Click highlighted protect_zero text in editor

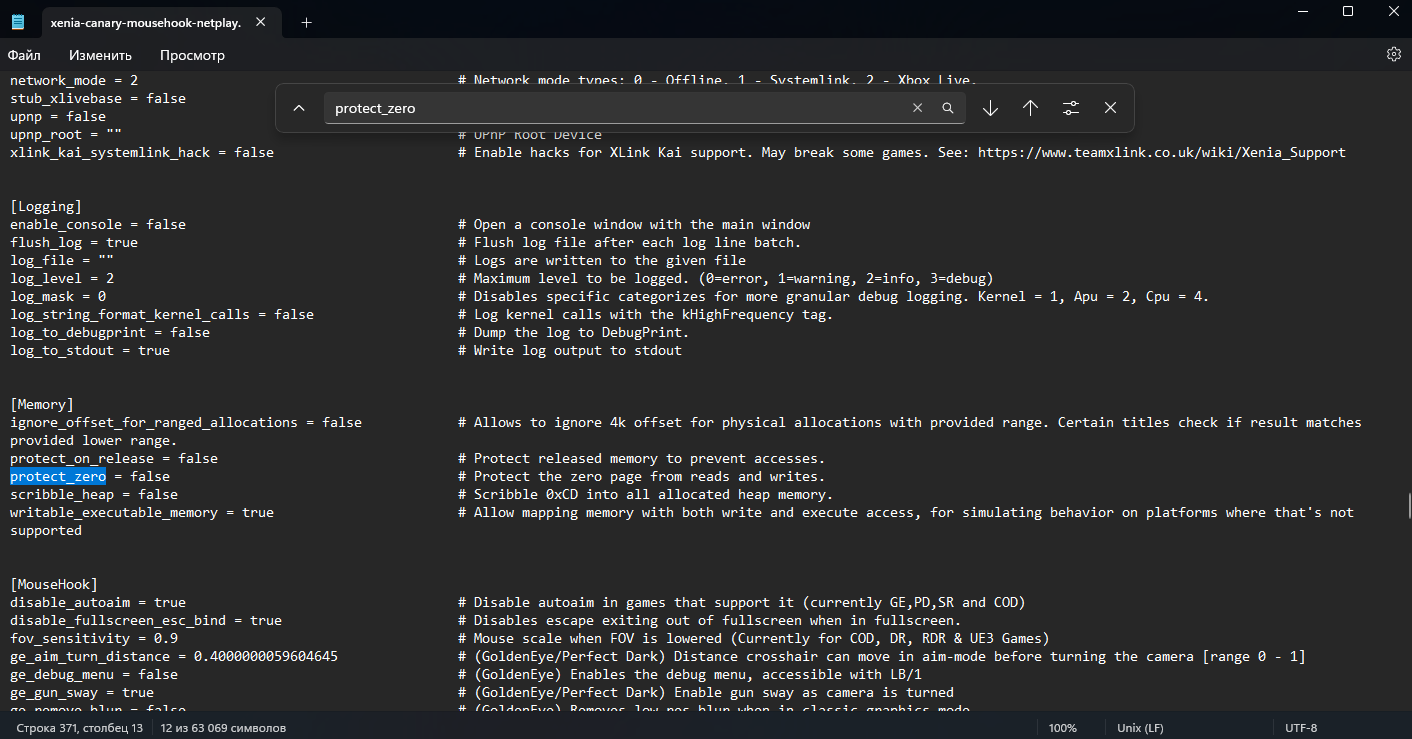(x=58, y=477)
